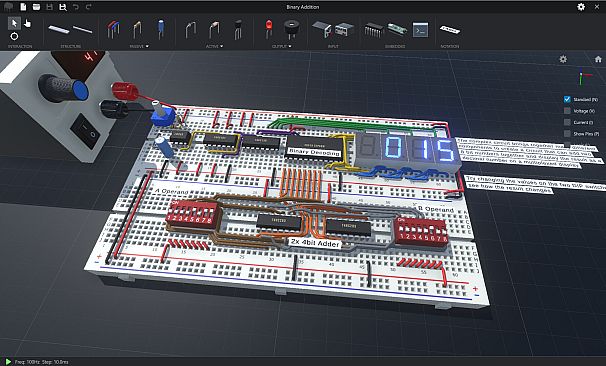Uncheck the Standard view checkbox
This screenshot has height=366, width=606.
tap(567, 99)
